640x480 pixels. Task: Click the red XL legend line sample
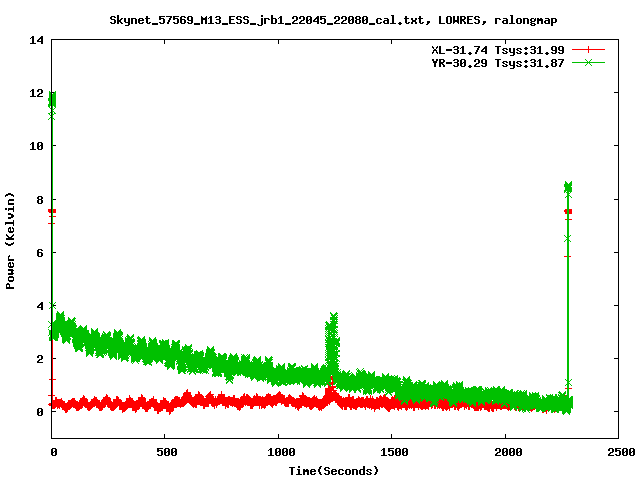(588, 50)
